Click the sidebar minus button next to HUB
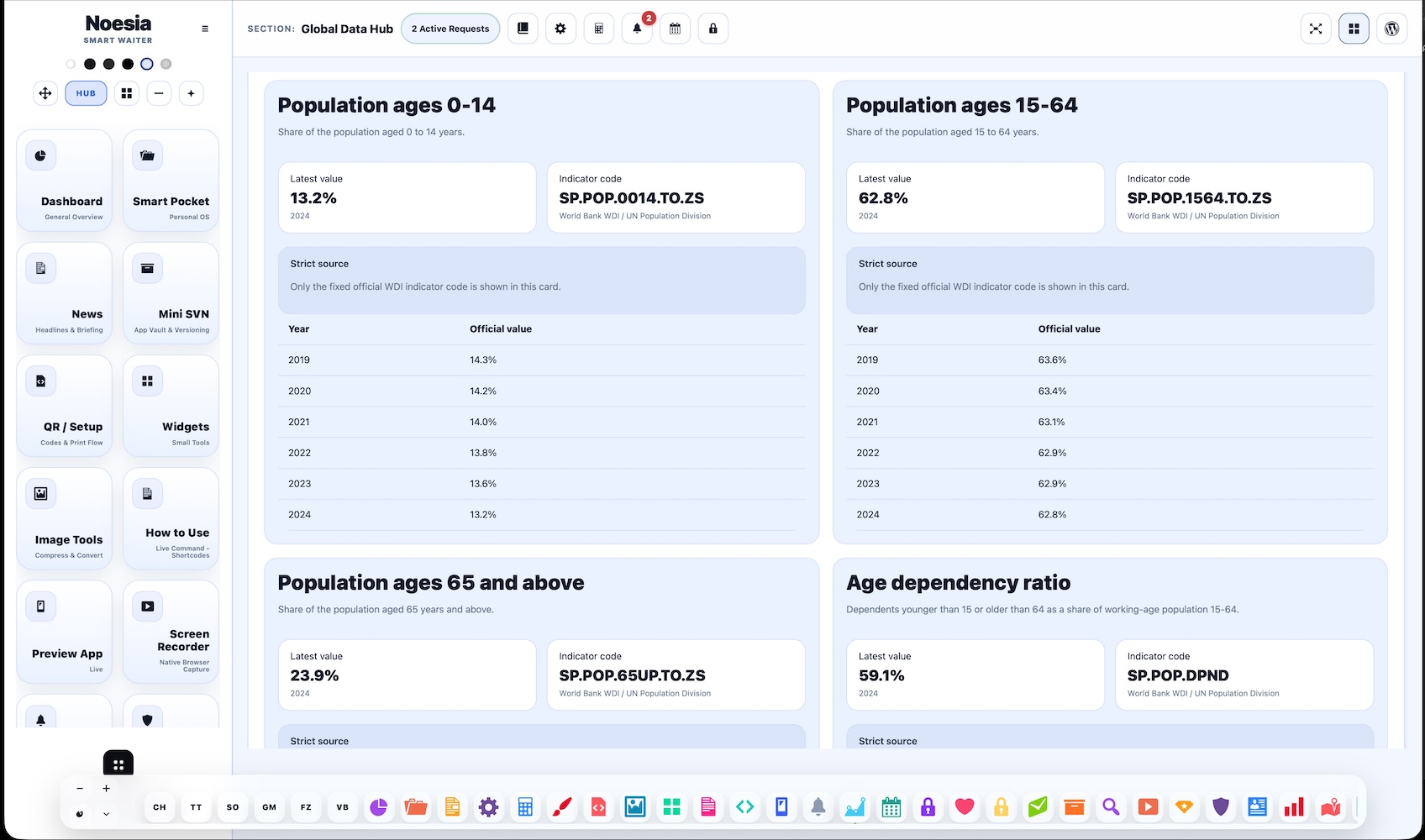This screenshot has height=840, width=1425. [x=159, y=93]
